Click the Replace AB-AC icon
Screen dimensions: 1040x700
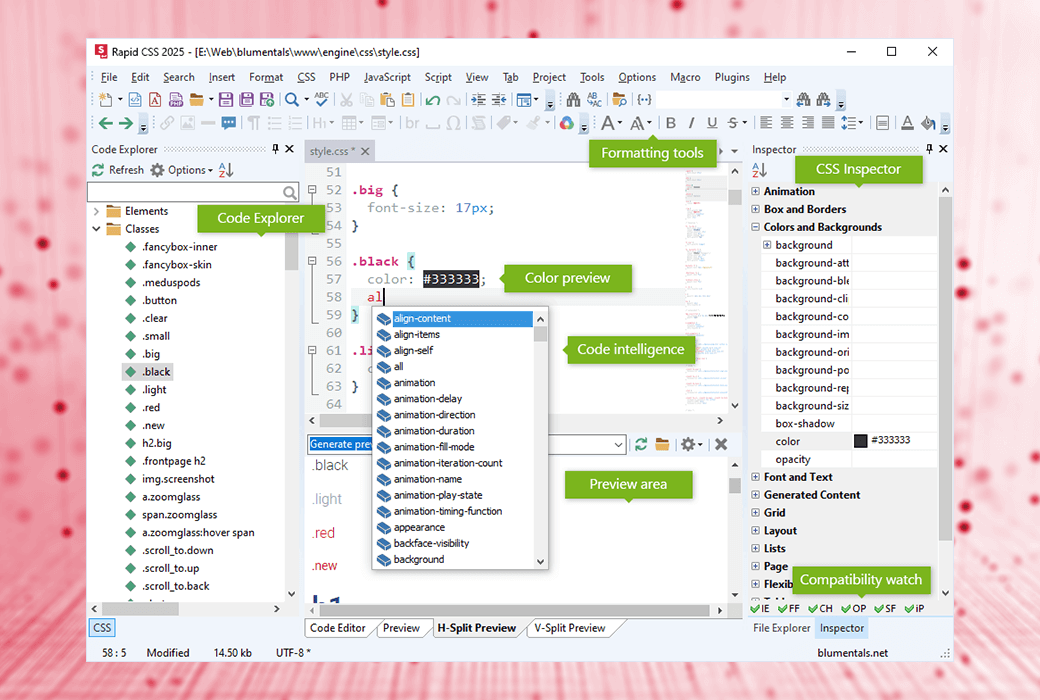594,100
